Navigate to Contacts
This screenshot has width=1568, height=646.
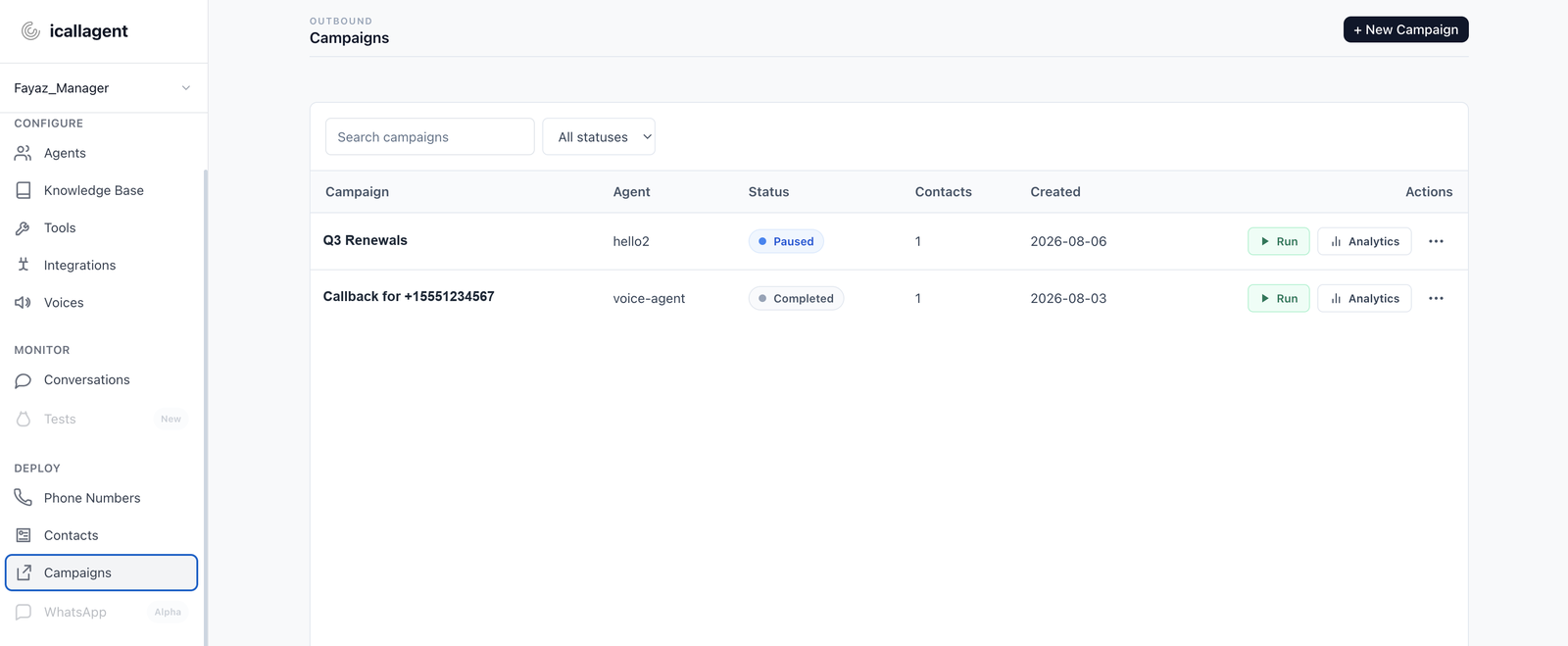[102, 535]
